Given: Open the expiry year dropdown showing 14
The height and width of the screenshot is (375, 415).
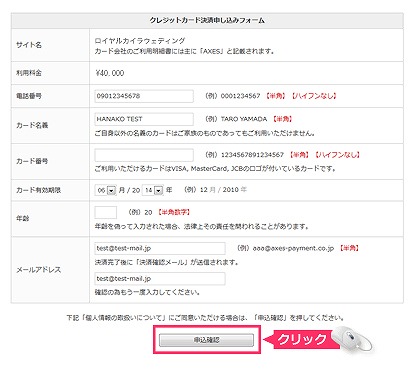Looking at the screenshot, I should [153, 190].
